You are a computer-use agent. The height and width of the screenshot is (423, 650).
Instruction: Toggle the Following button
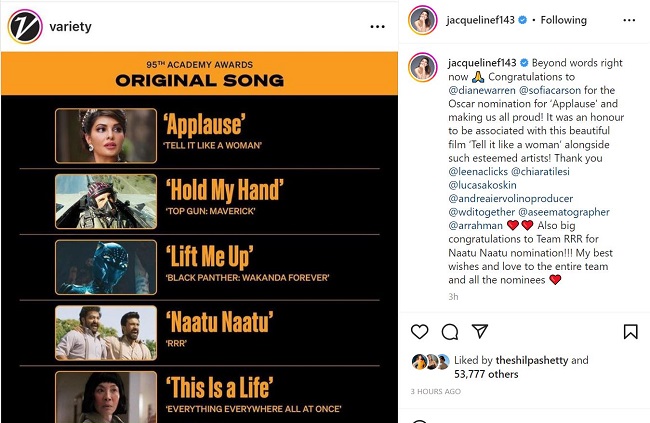point(564,20)
